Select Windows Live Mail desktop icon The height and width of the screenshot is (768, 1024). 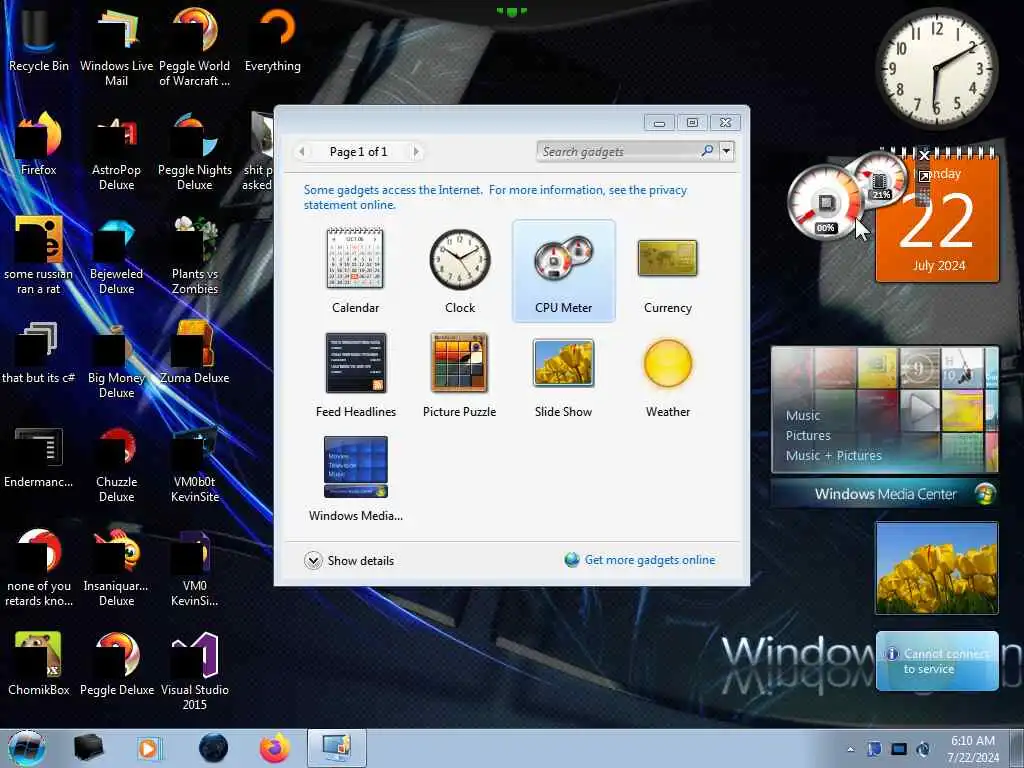point(116,47)
